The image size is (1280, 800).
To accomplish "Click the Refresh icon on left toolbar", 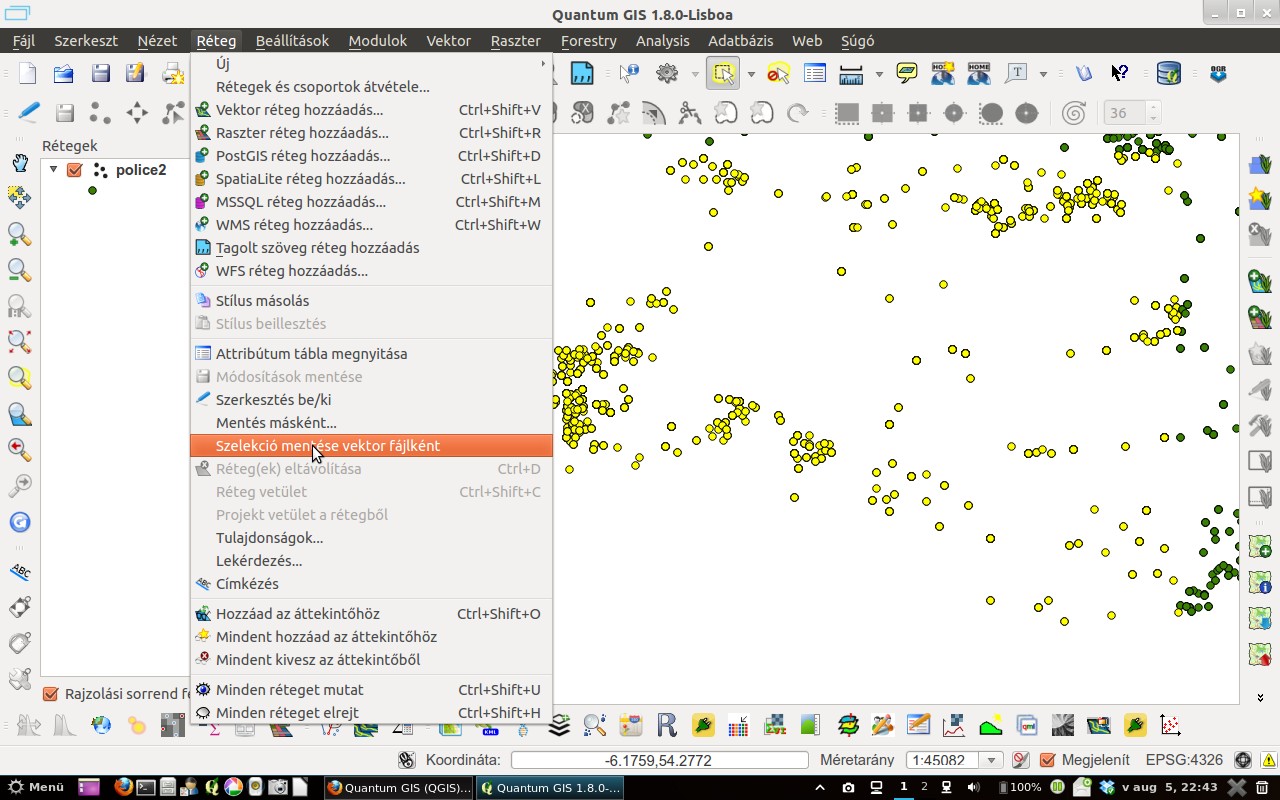I will [x=19, y=522].
